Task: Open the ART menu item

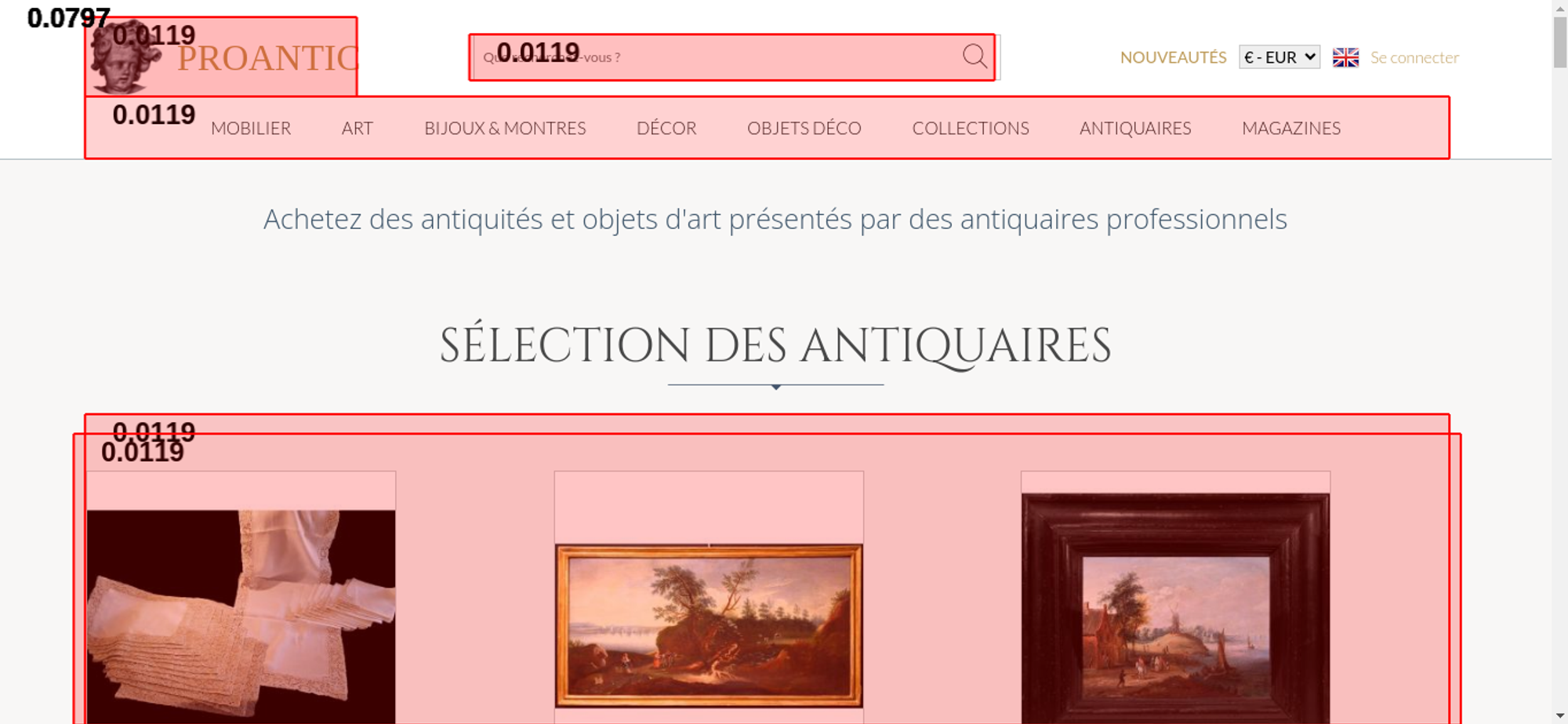Action: pos(358,128)
